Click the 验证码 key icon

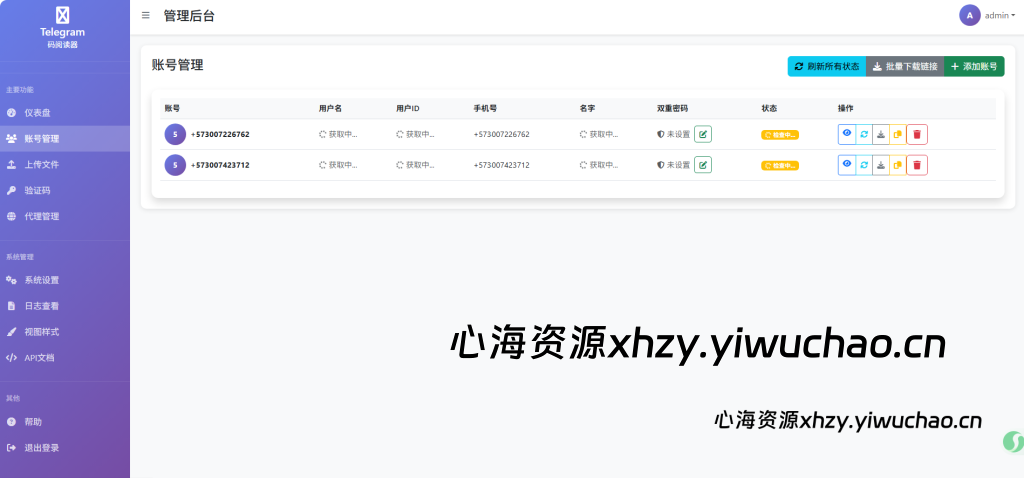[x=11, y=191]
